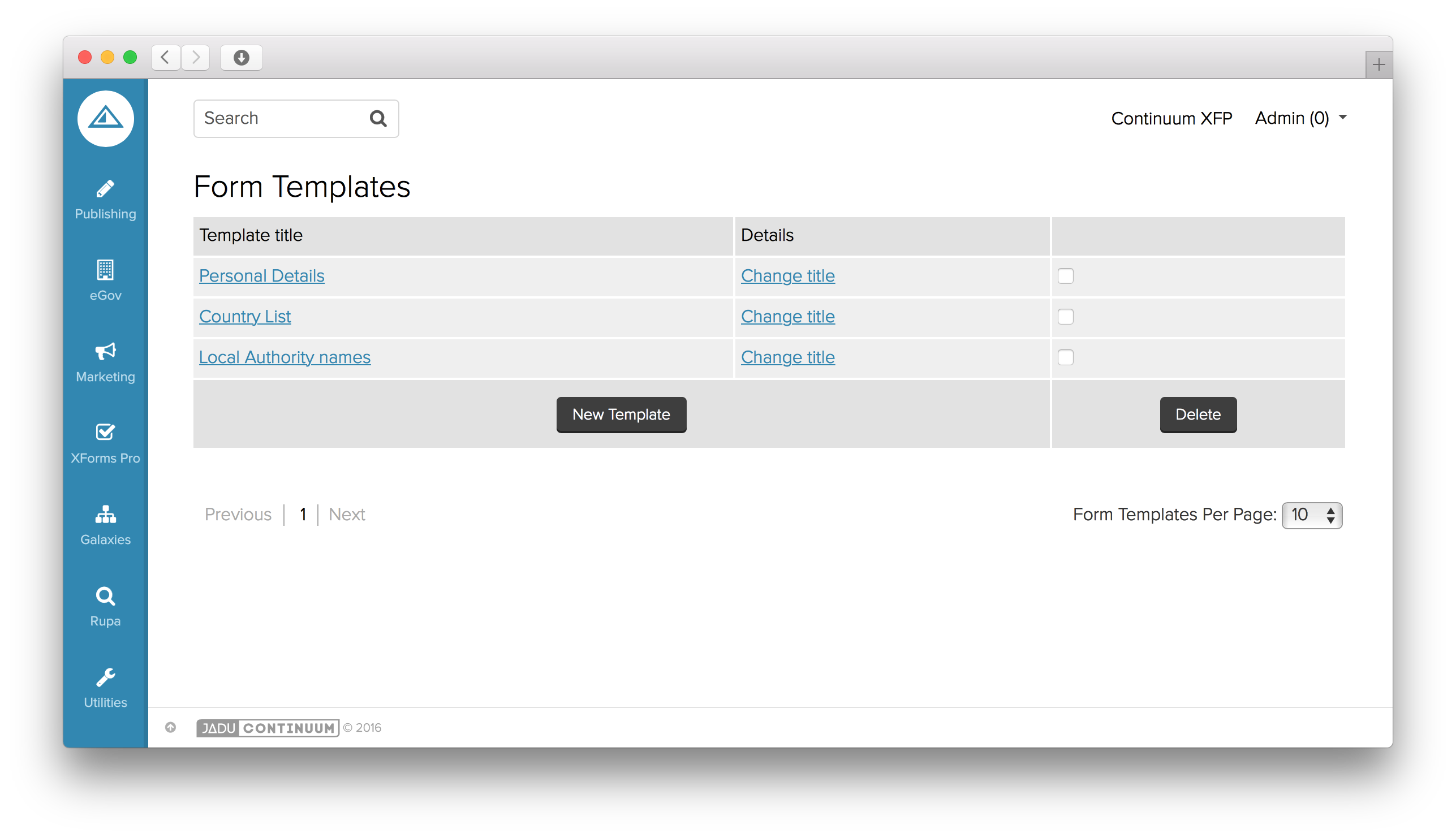Open the Rupa search icon
The width and height of the screenshot is (1456, 838).
click(x=105, y=595)
